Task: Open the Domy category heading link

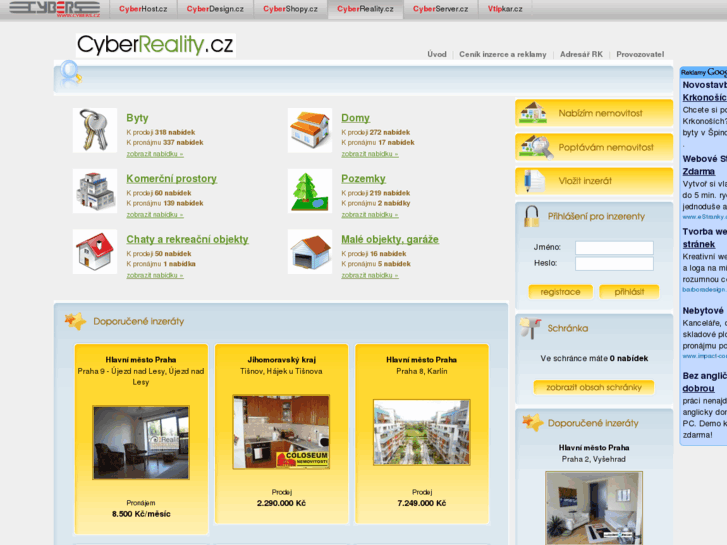Action: [356, 118]
